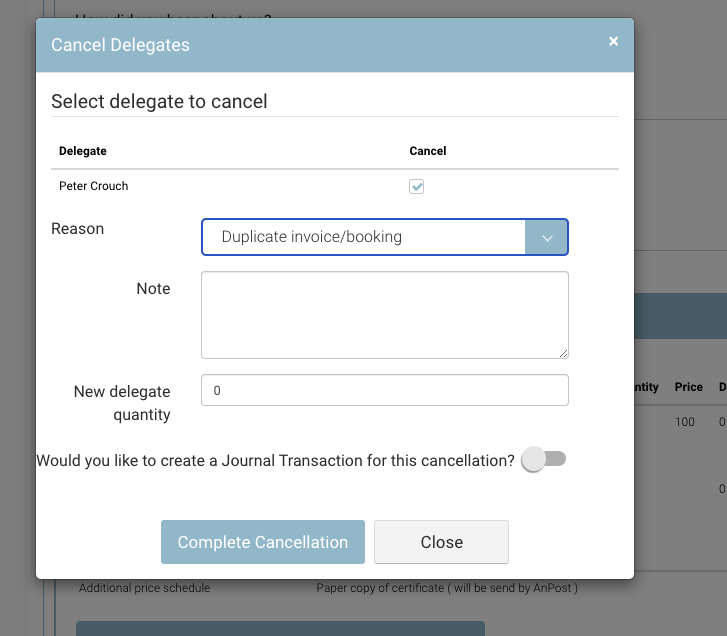Click the Select delegate to cancel heading
The height and width of the screenshot is (636, 727).
click(x=159, y=102)
